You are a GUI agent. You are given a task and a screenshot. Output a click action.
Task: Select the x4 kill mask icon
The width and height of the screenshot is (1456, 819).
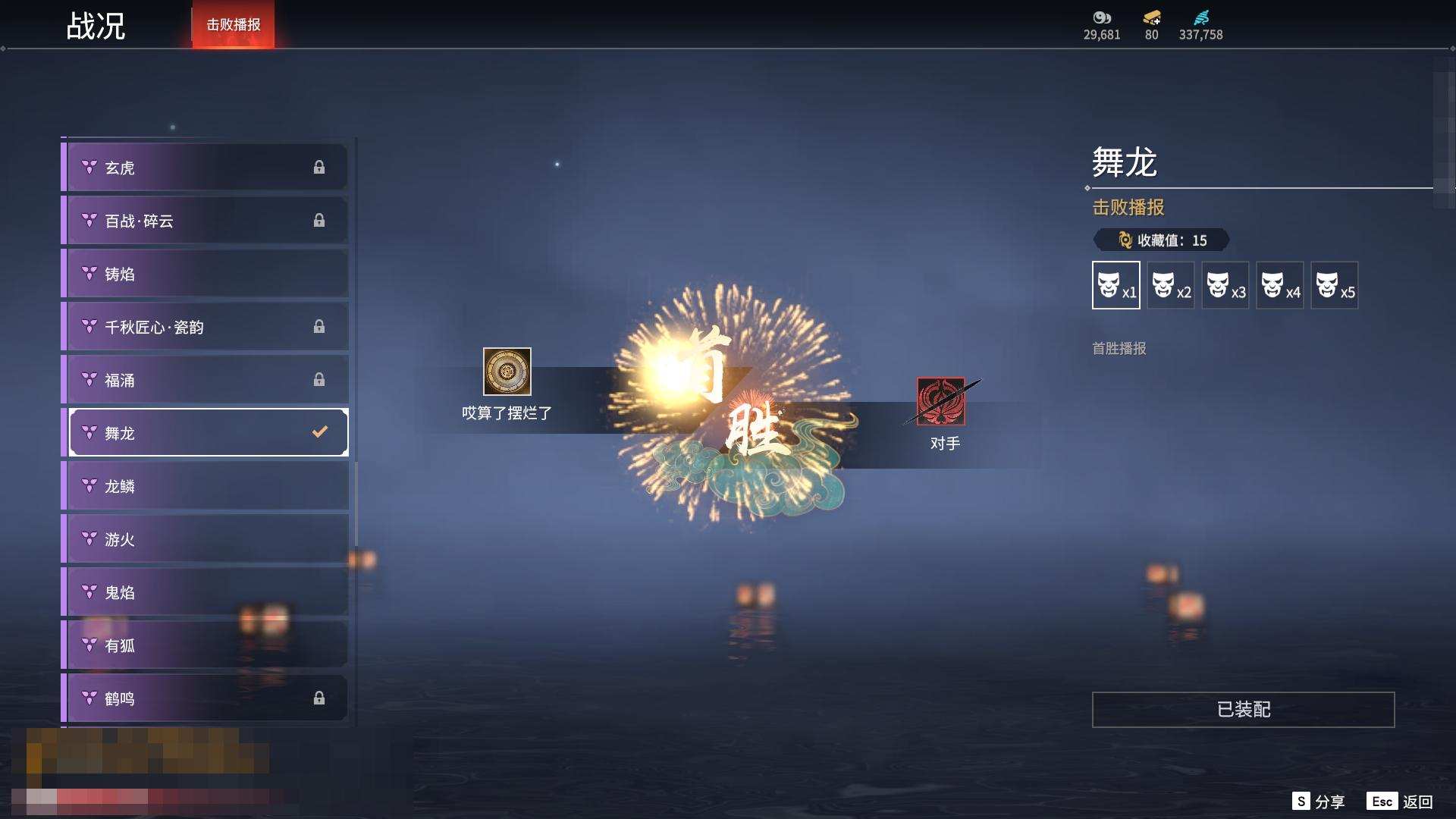click(x=1279, y=285)
